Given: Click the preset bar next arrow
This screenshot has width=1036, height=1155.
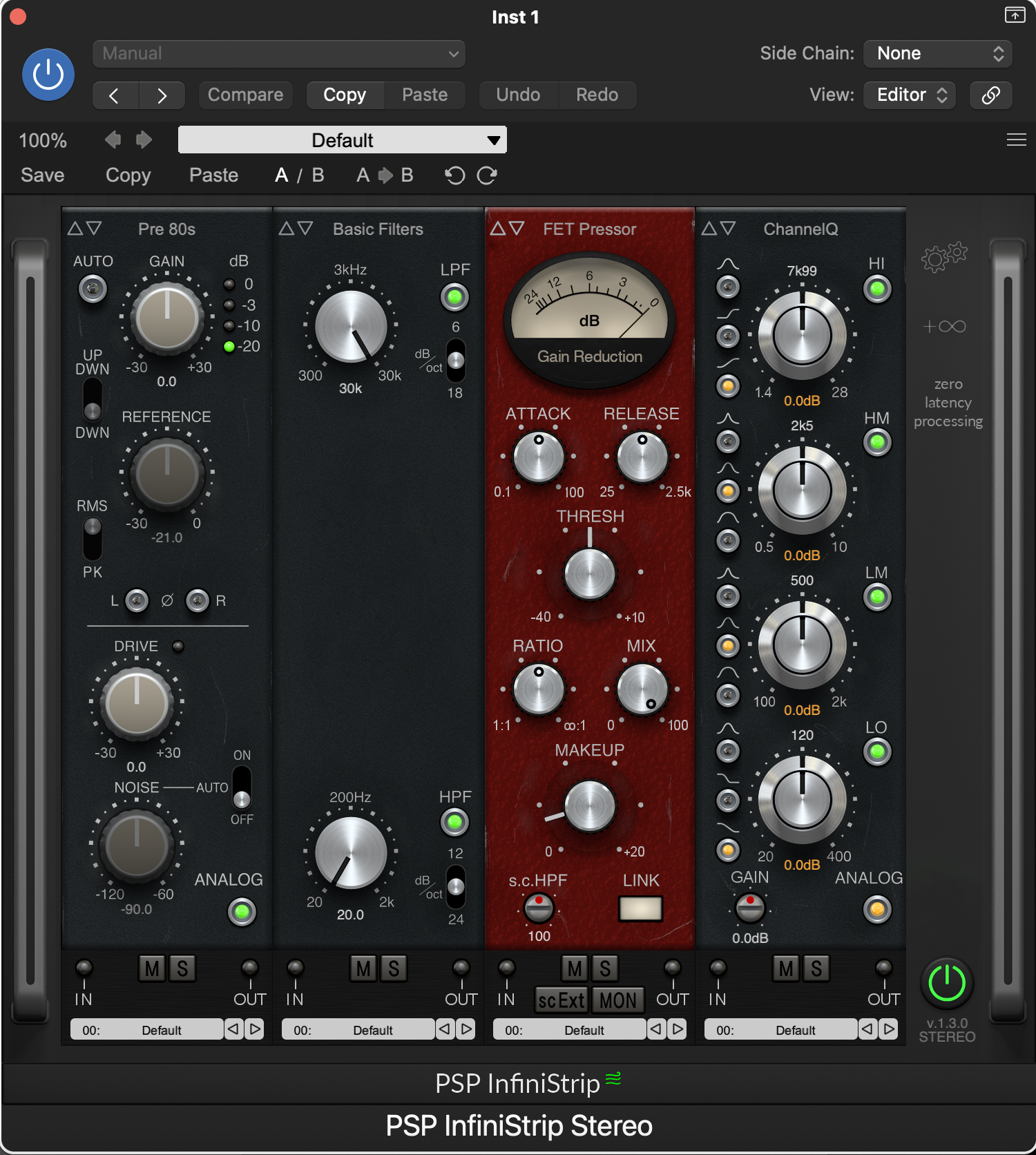Looking at the screenshot, I should tap(144, 140).
